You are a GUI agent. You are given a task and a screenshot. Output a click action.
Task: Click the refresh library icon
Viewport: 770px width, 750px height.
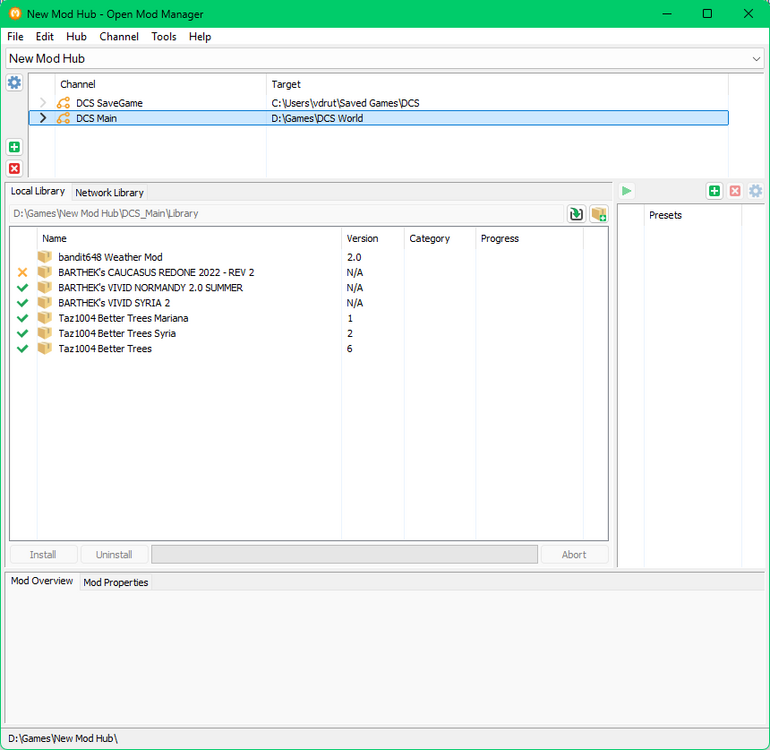[x=576, y=214]
